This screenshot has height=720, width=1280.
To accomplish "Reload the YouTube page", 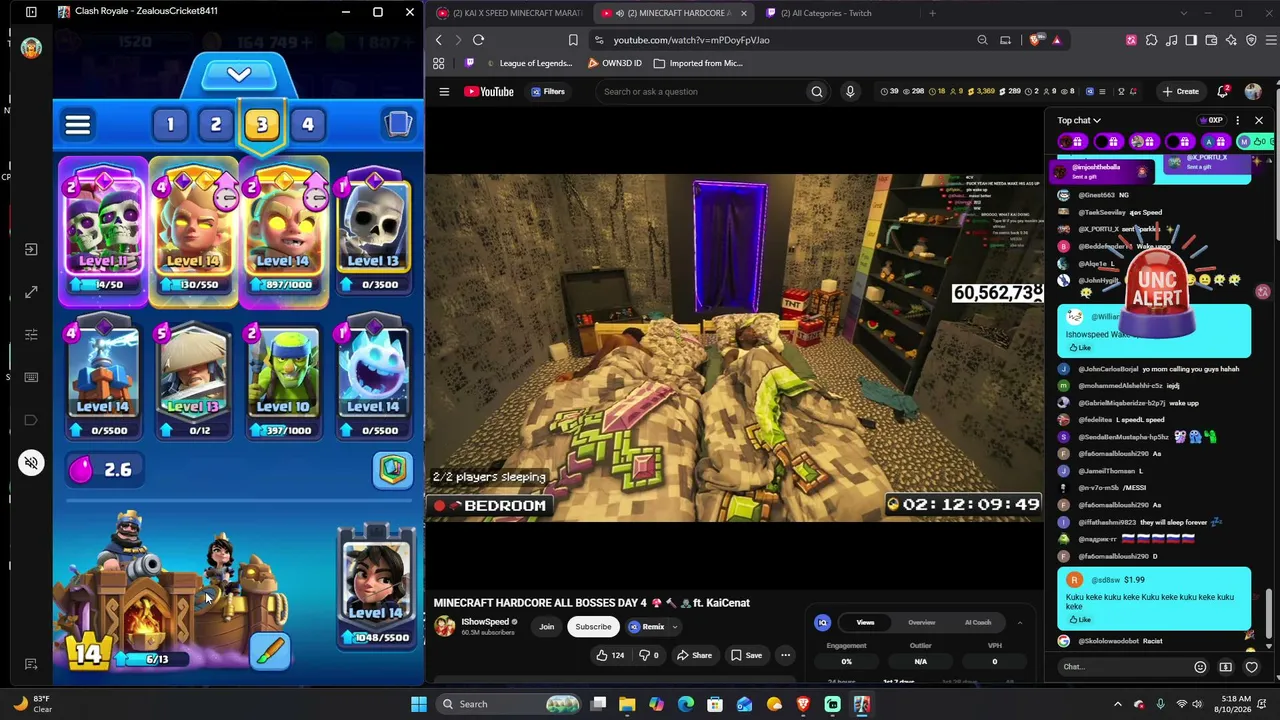I will [x=478, y=40].
